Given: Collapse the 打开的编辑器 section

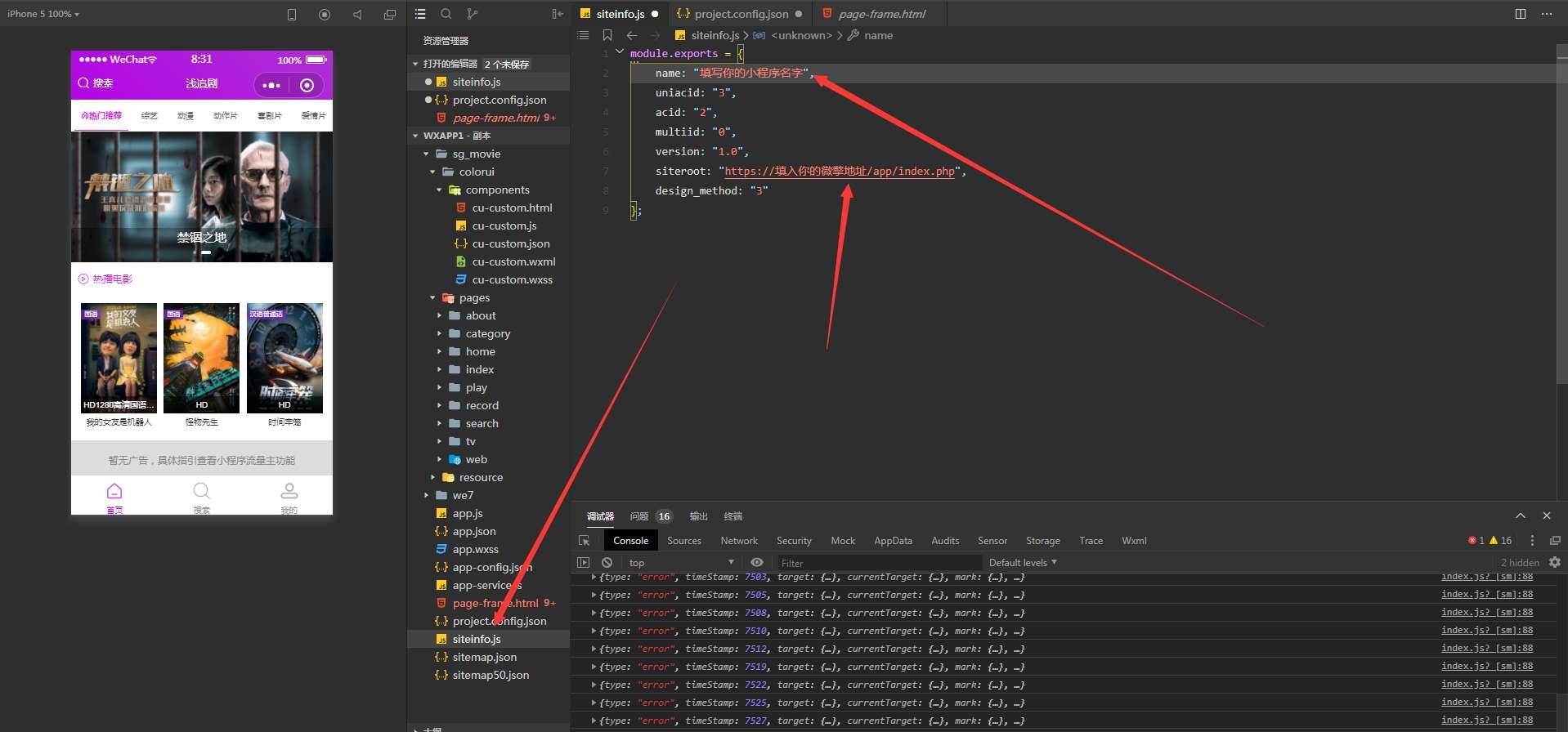Looking at the screenshot, I should pos(415,64).
